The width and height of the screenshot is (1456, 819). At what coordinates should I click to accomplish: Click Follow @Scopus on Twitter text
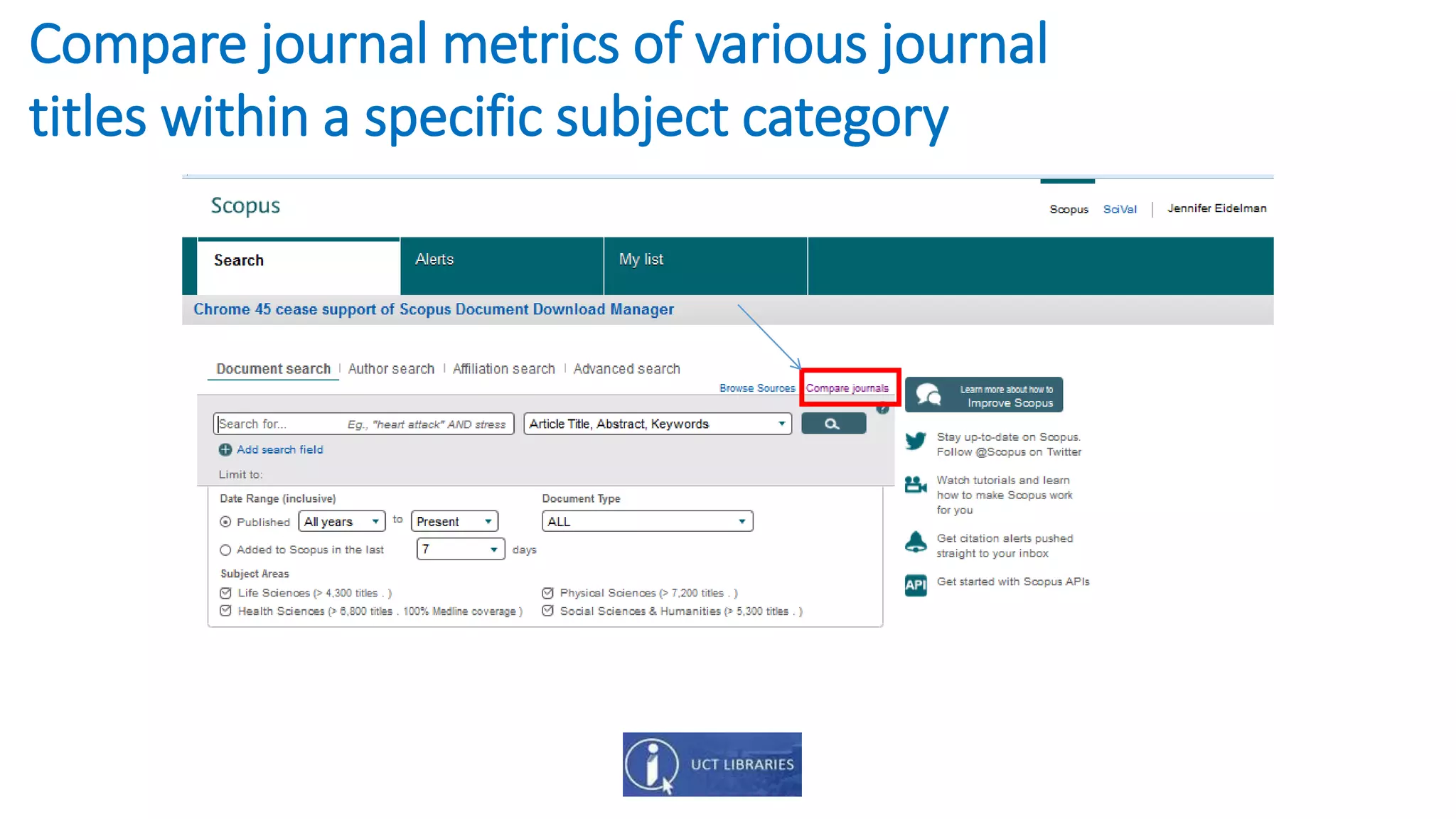pos(1009,452)
